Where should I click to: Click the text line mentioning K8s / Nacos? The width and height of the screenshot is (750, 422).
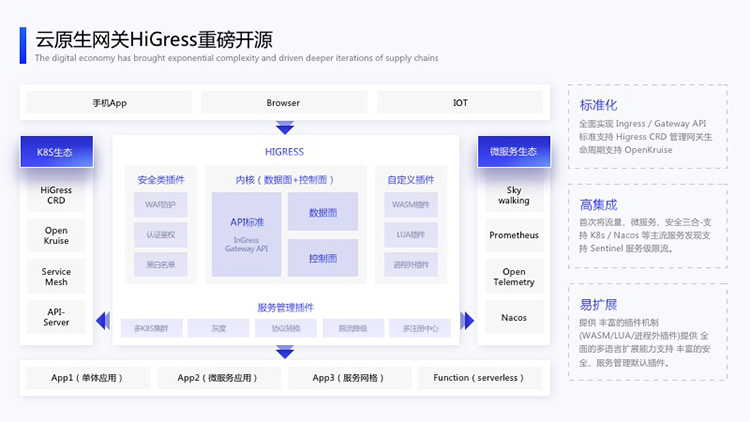[644, 235]
